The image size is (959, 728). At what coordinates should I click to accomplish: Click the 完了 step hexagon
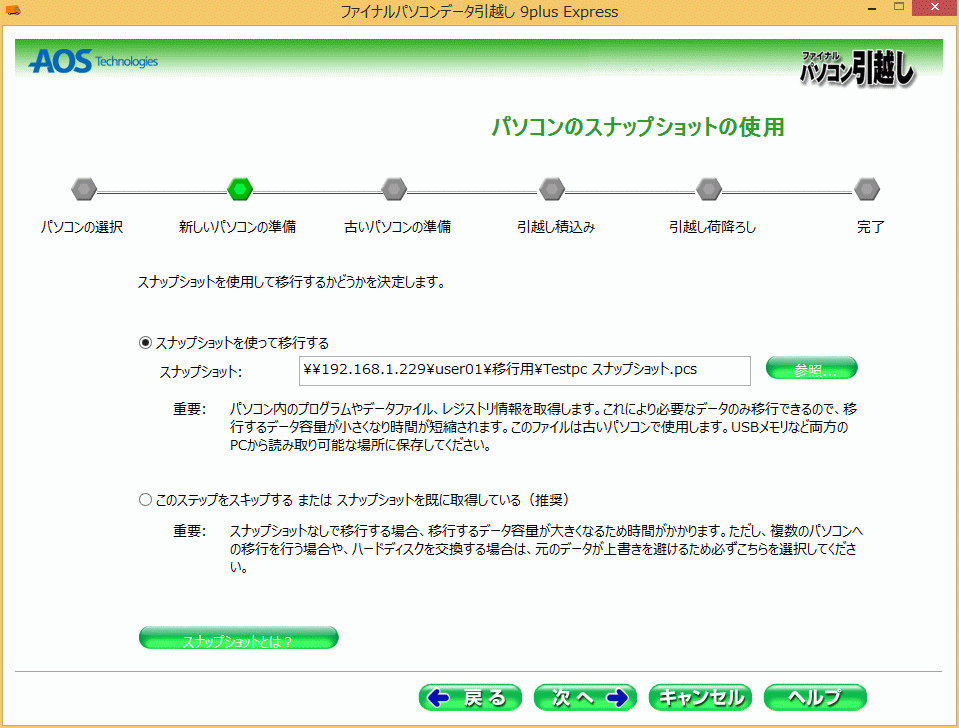point(867,188)
